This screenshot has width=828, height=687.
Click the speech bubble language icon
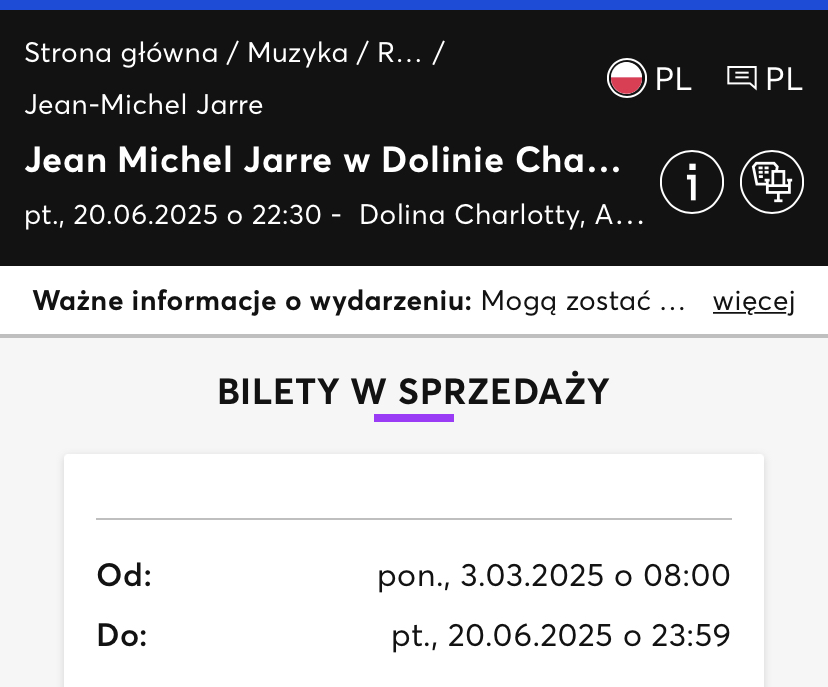coord(741,78)
